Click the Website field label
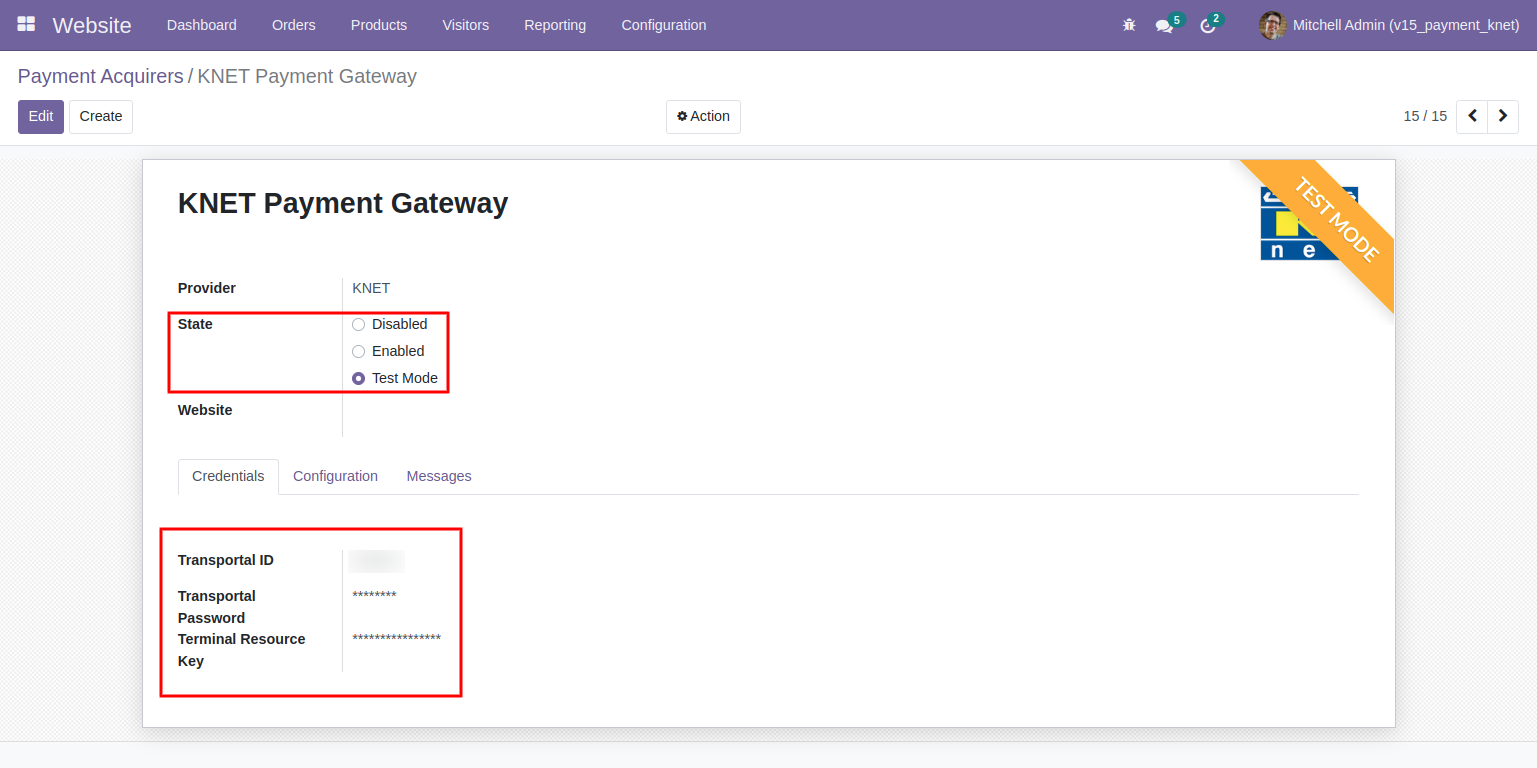 tap(205, 410)
